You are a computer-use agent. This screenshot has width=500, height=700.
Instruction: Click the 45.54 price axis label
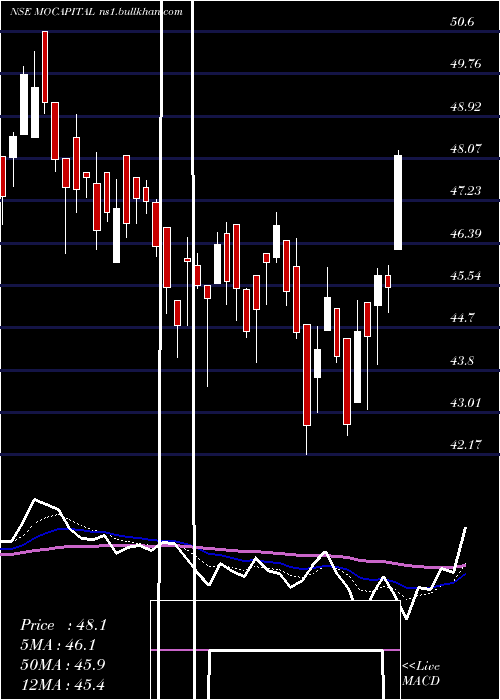(x=466, y=276)
